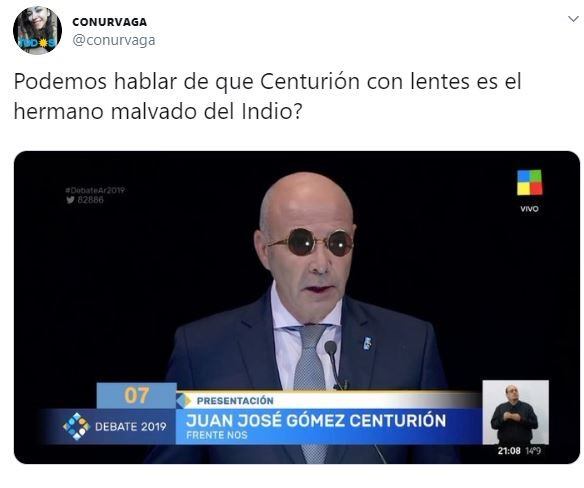
Task: Open the conurvaga profile avatar
Action: coord(37,31)
